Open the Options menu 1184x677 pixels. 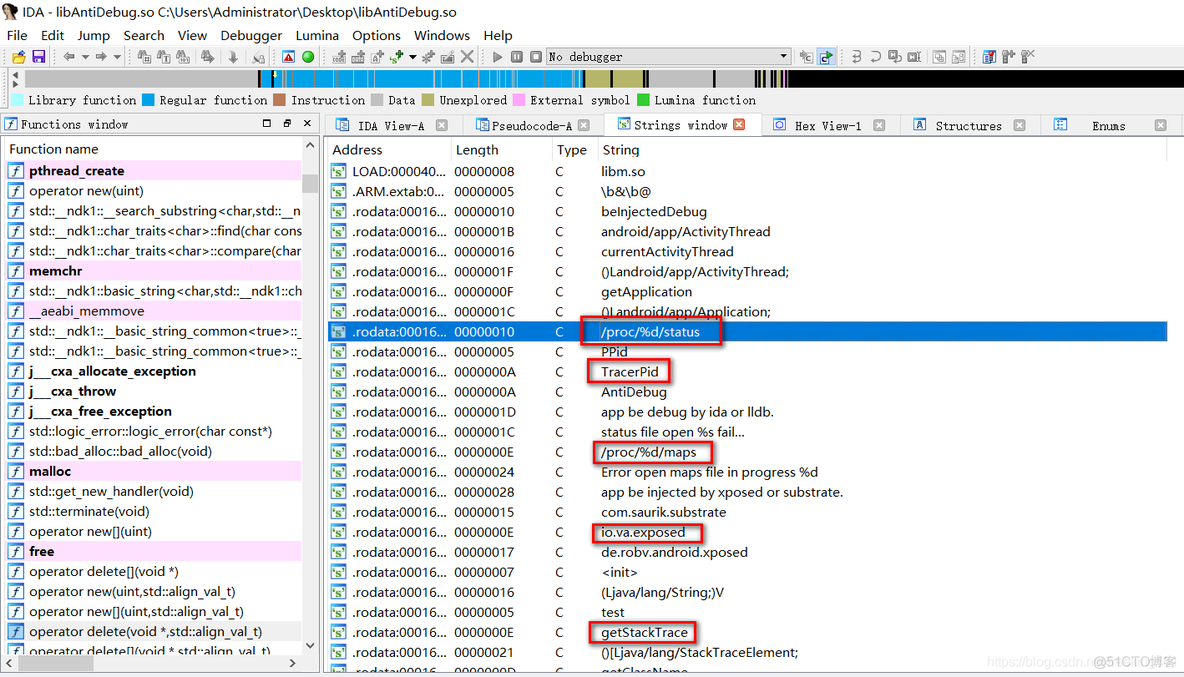[376, 35]
